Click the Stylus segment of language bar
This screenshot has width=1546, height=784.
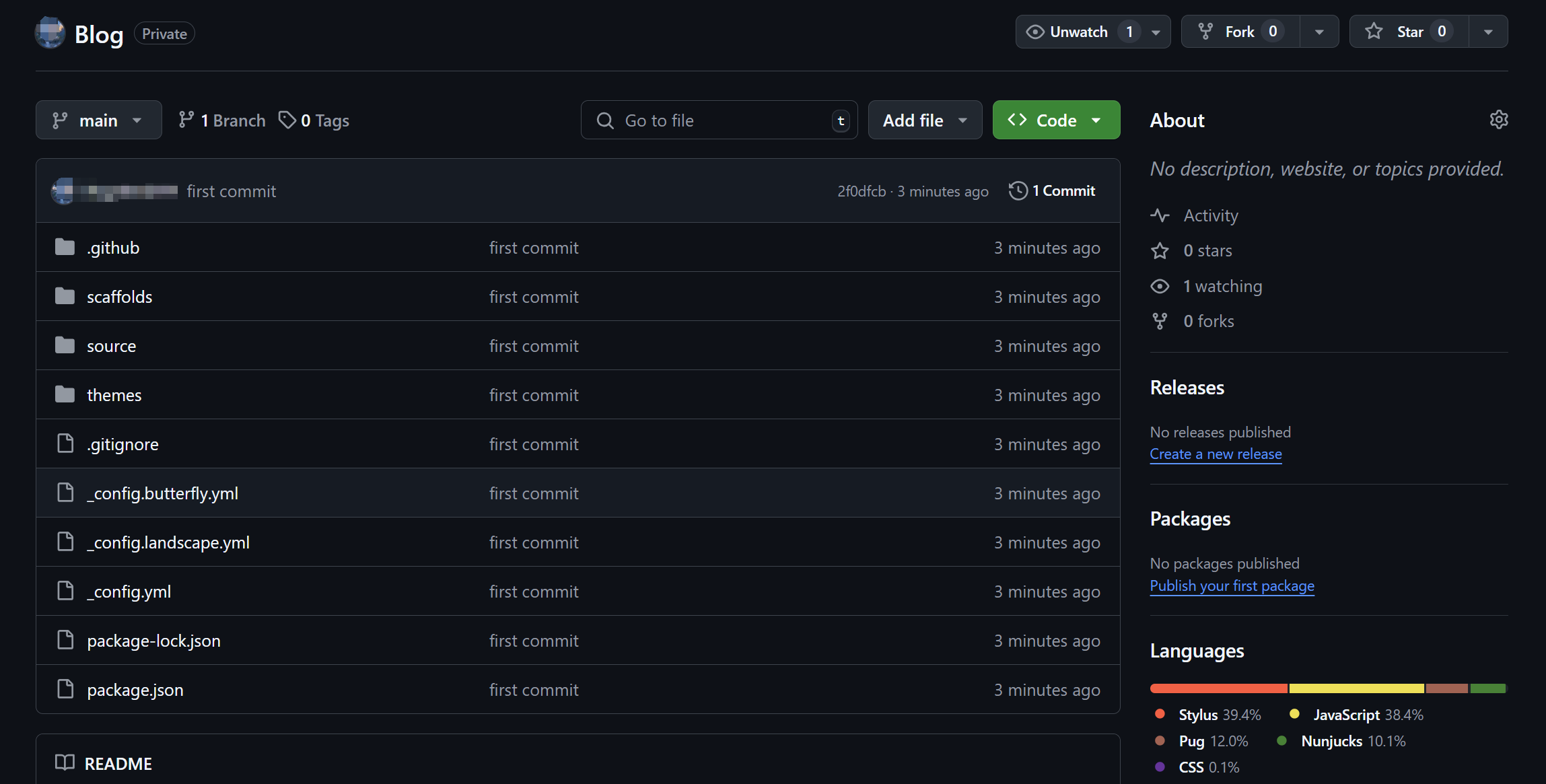pyautogui.click(x=1218, y=688)
